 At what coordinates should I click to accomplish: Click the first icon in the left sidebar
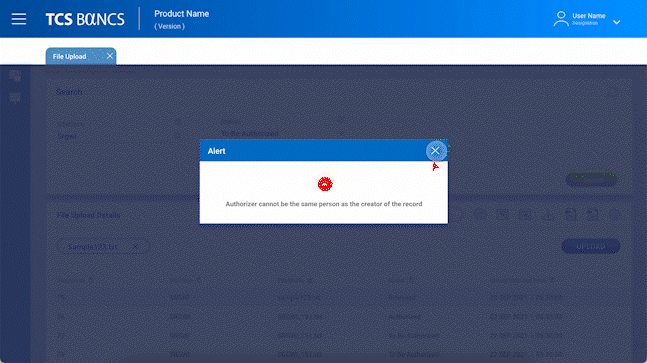[x=15, y=76]
